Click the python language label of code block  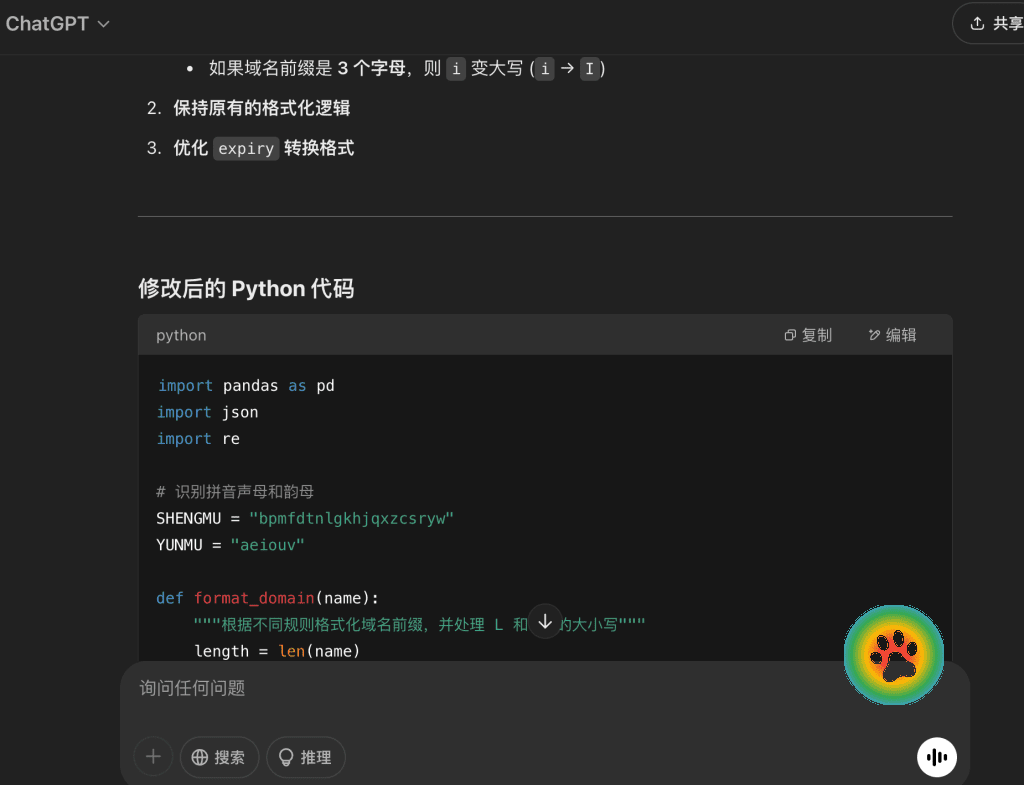(x=181, y=335)
